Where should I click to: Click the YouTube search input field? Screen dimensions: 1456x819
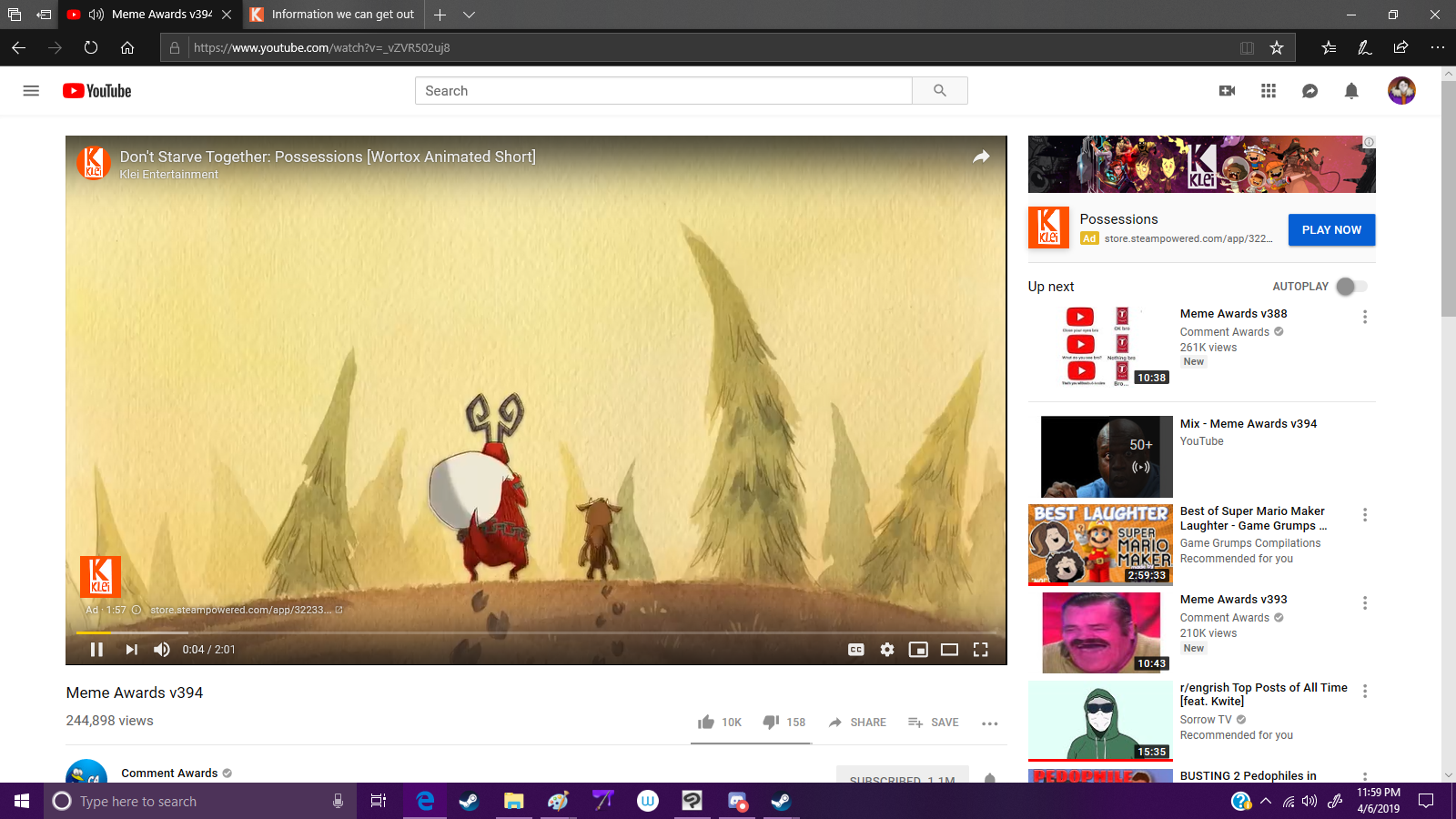pyautogui.click(x=663, y=91)
